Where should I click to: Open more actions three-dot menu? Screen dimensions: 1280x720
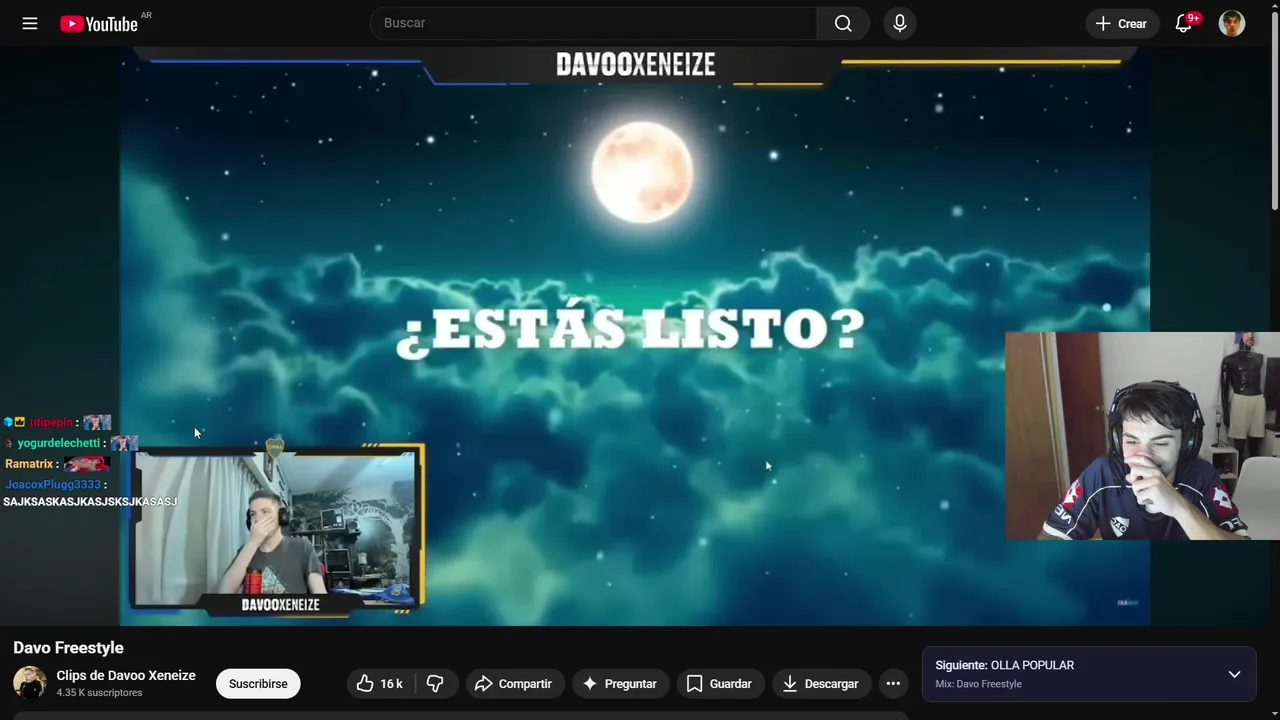tap(894, 684)
